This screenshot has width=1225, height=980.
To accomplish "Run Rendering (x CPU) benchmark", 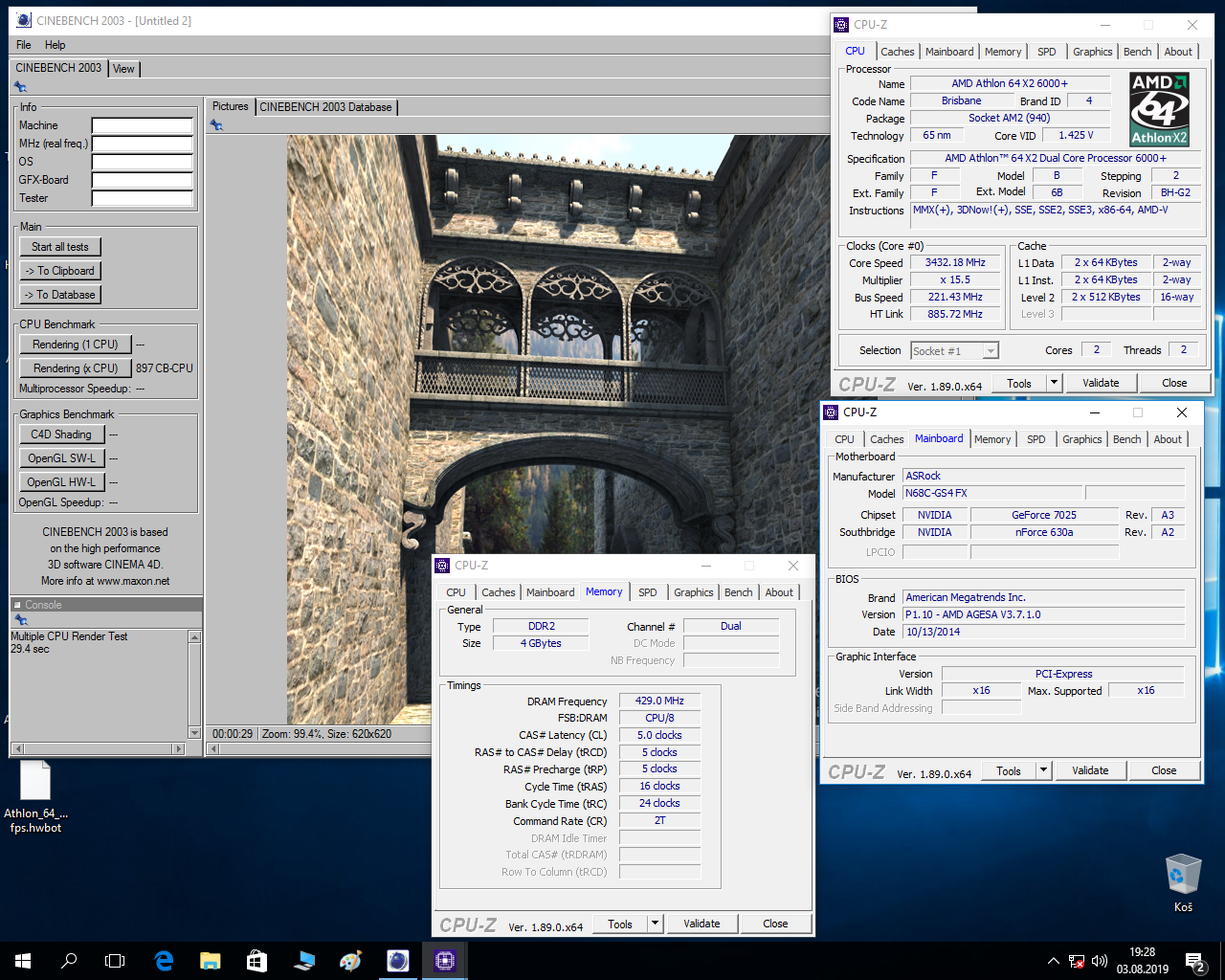I will [x=76, y=368].
